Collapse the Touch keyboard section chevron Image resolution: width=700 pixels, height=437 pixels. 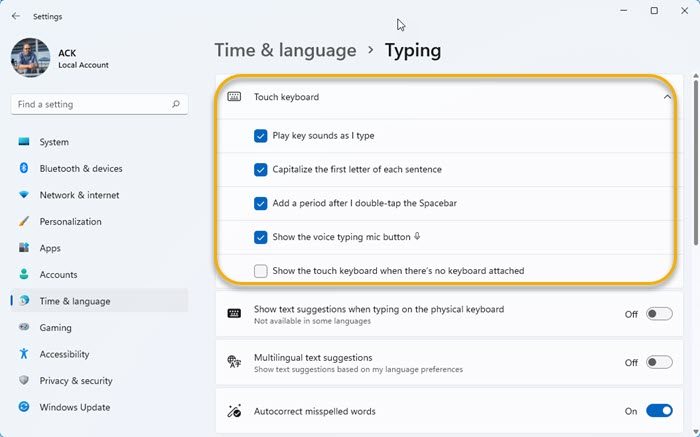click(x=667, y=97)
